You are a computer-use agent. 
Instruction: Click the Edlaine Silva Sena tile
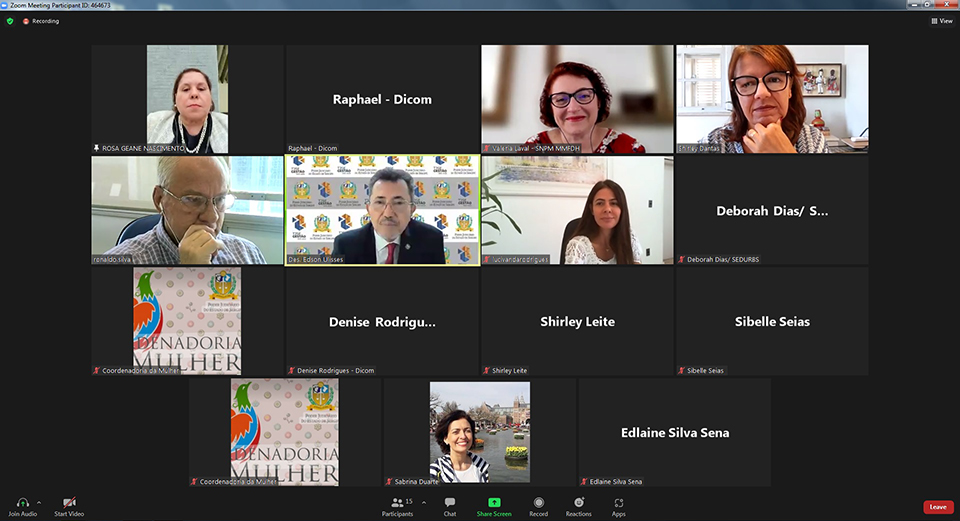[674, 432]
